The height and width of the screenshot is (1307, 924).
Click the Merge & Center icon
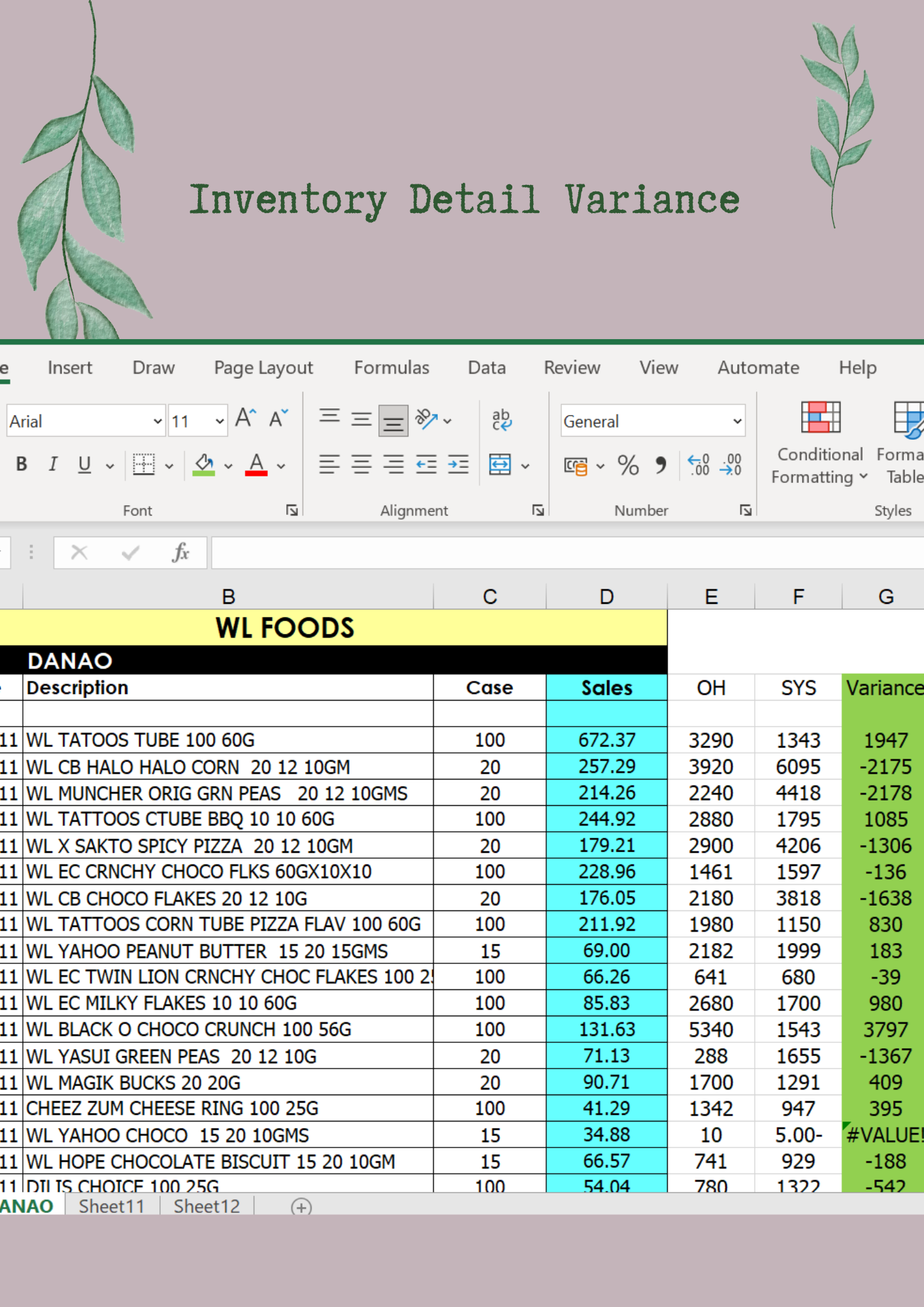coord(500,465)
